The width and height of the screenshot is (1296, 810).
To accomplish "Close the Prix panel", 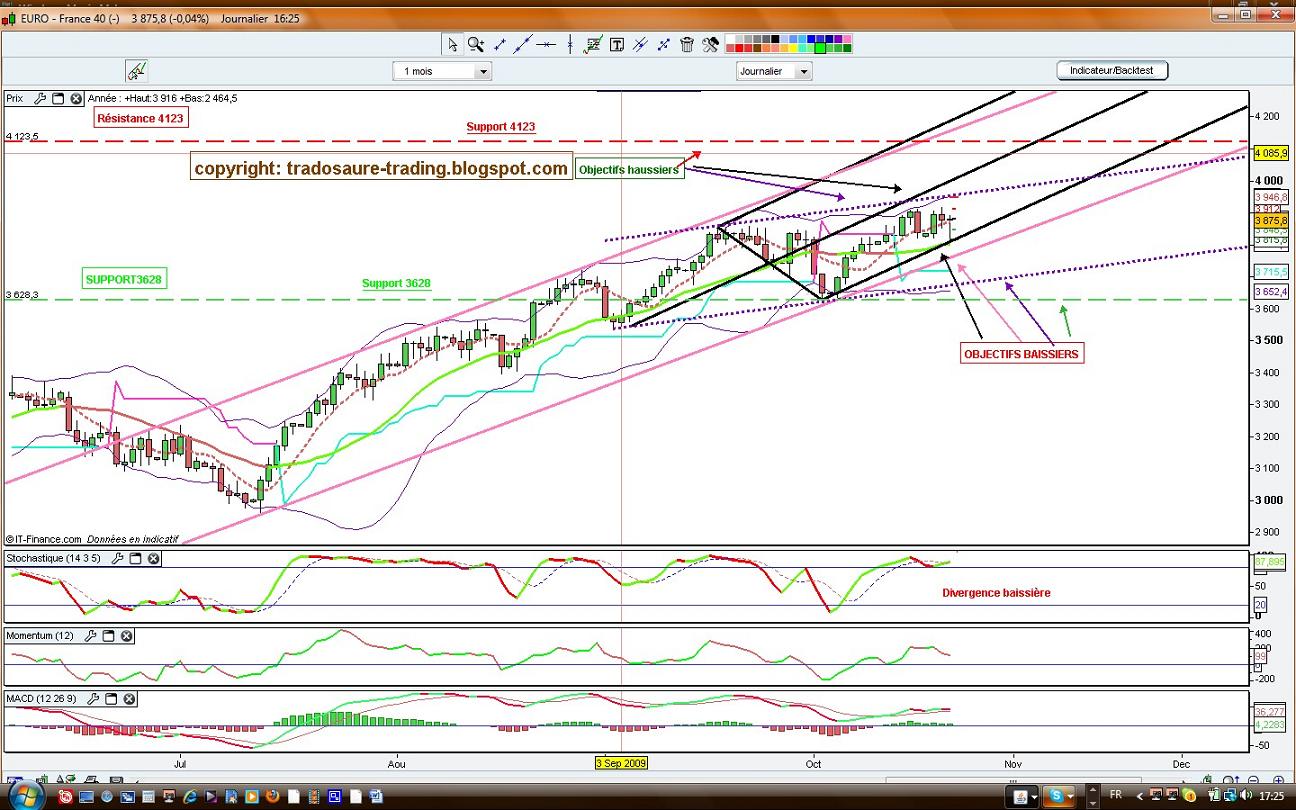I will [x=76, y=99].
